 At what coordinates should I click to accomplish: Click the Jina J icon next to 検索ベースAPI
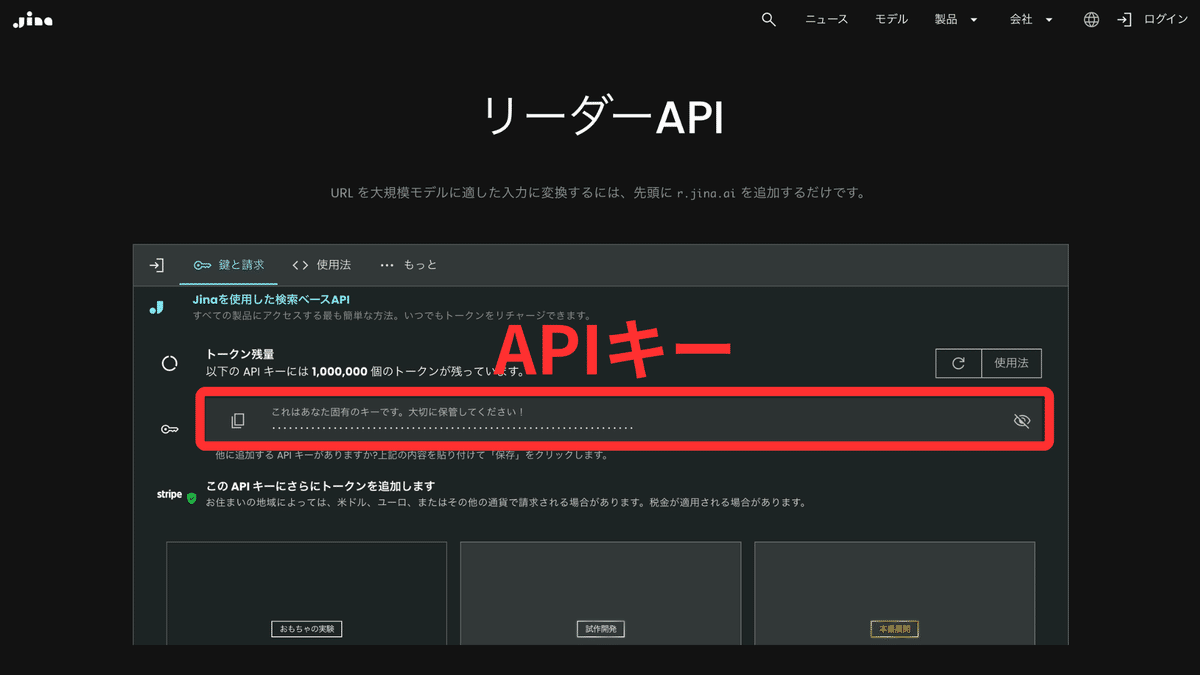[x=156, y=307]
